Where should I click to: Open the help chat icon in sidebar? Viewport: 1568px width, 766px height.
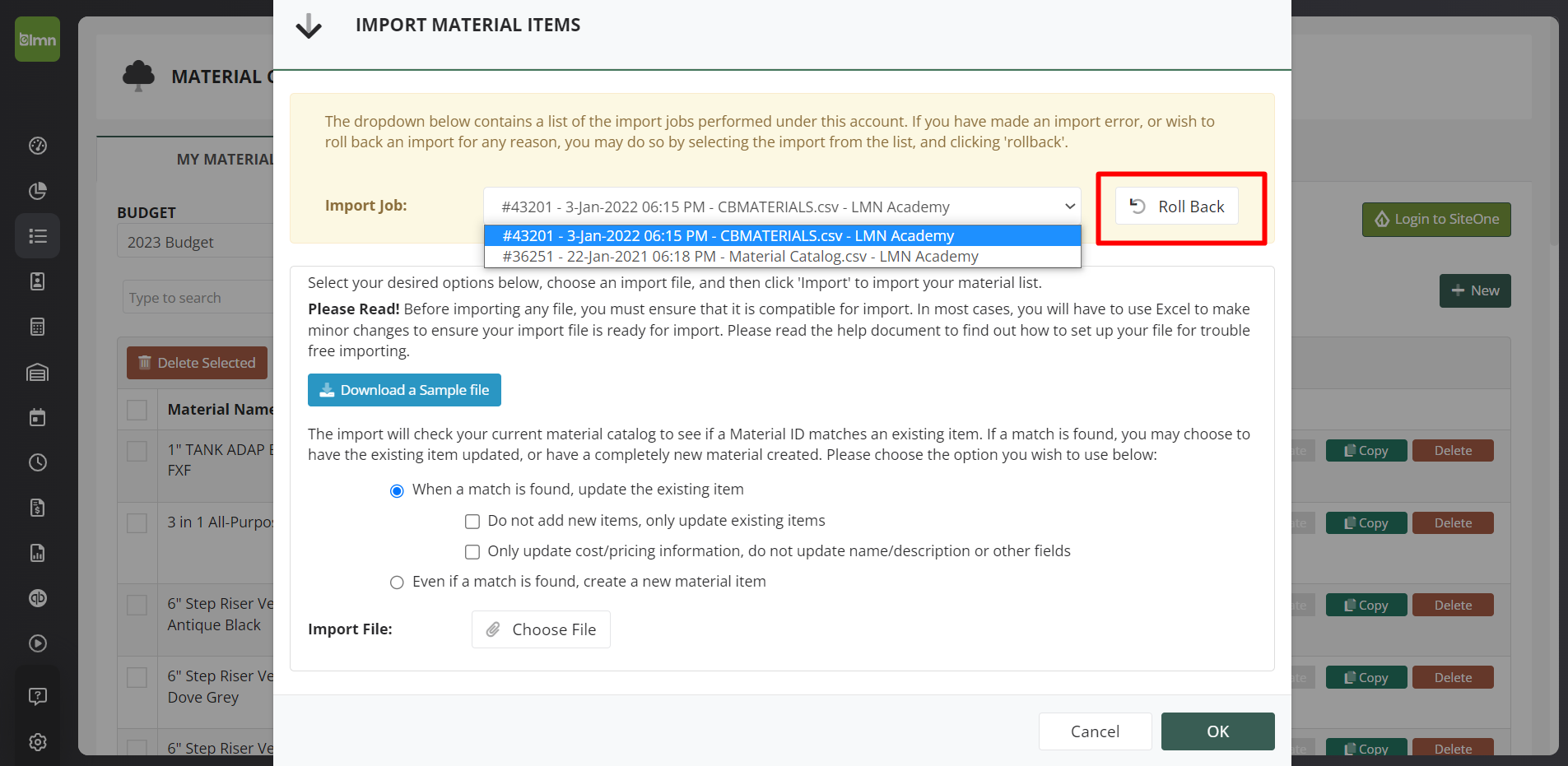coord(38,696)
